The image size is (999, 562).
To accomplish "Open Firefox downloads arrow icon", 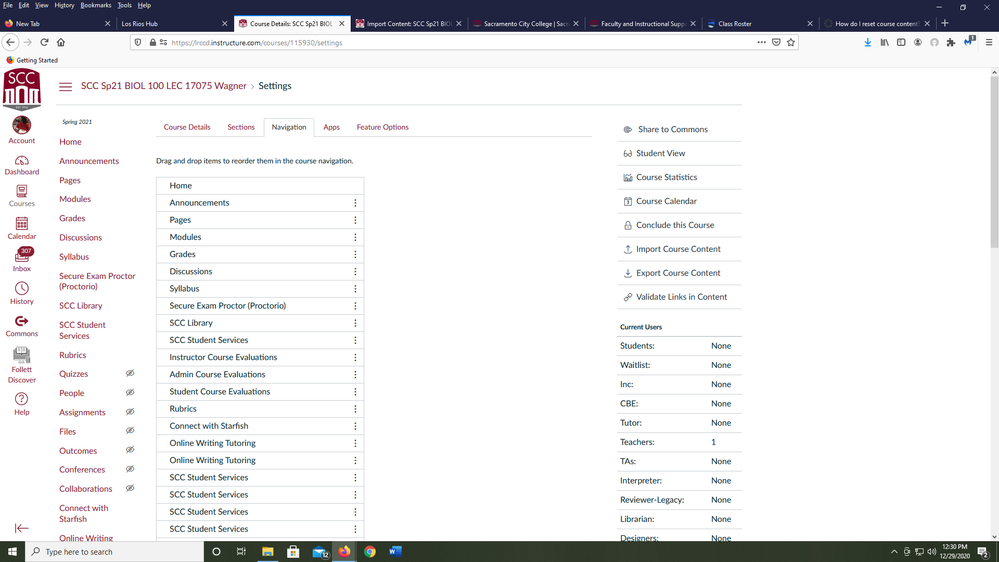I will point(868,42).
